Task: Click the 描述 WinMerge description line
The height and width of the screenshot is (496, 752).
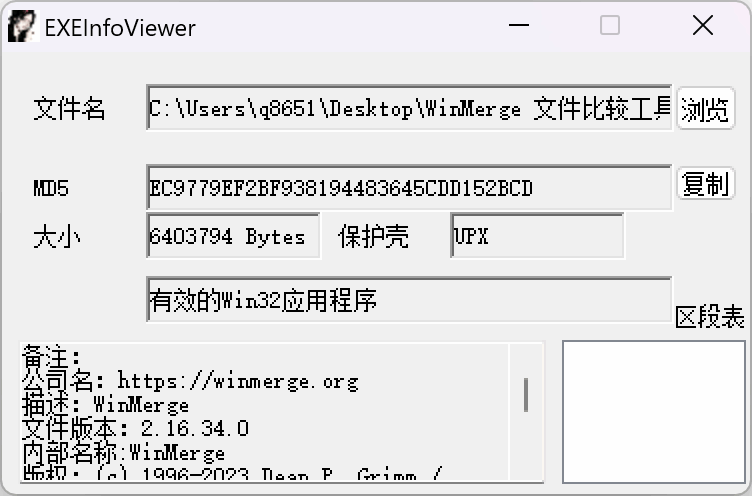Action: pos(106,405)
